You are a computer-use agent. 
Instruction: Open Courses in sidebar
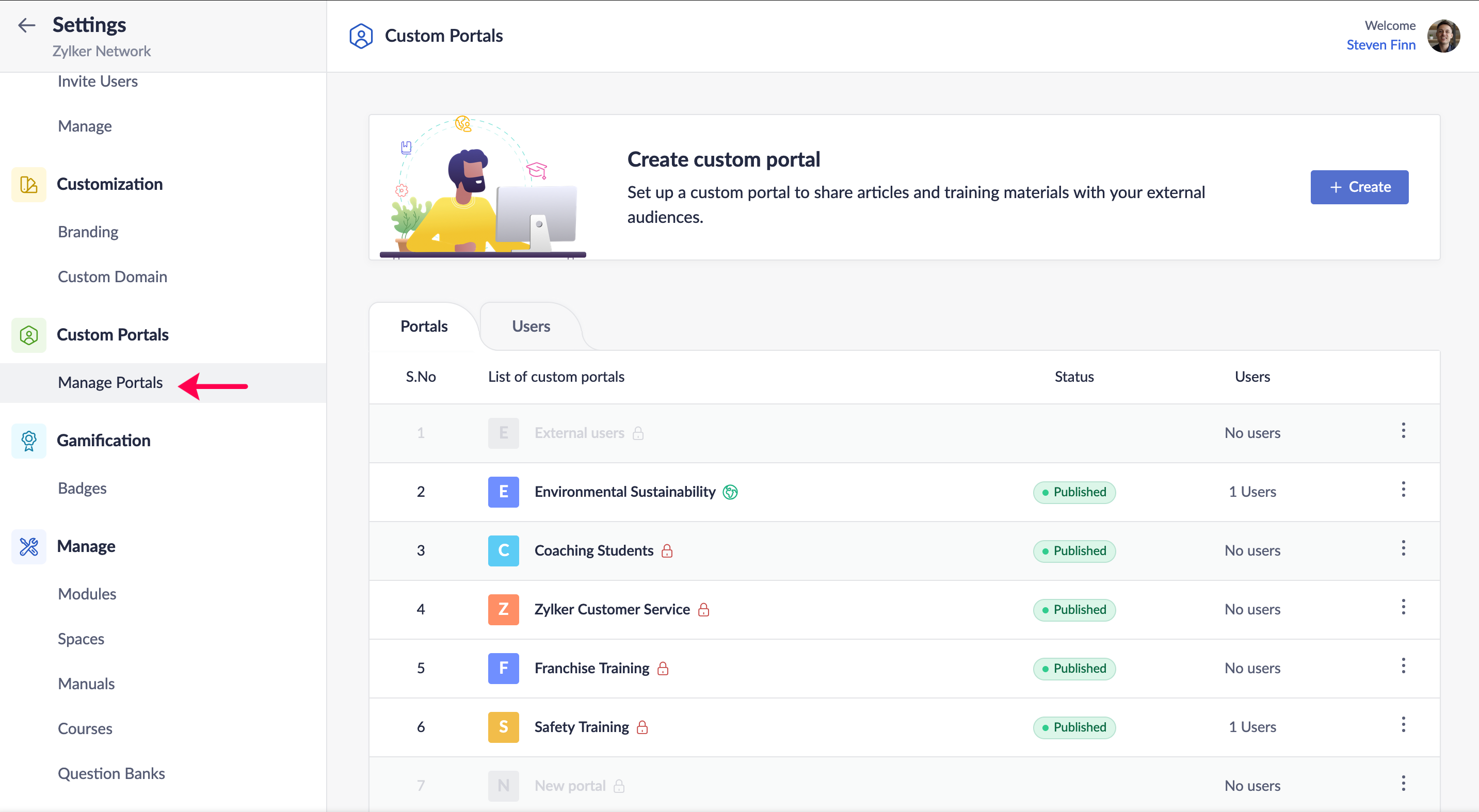(x=85, y=729)
